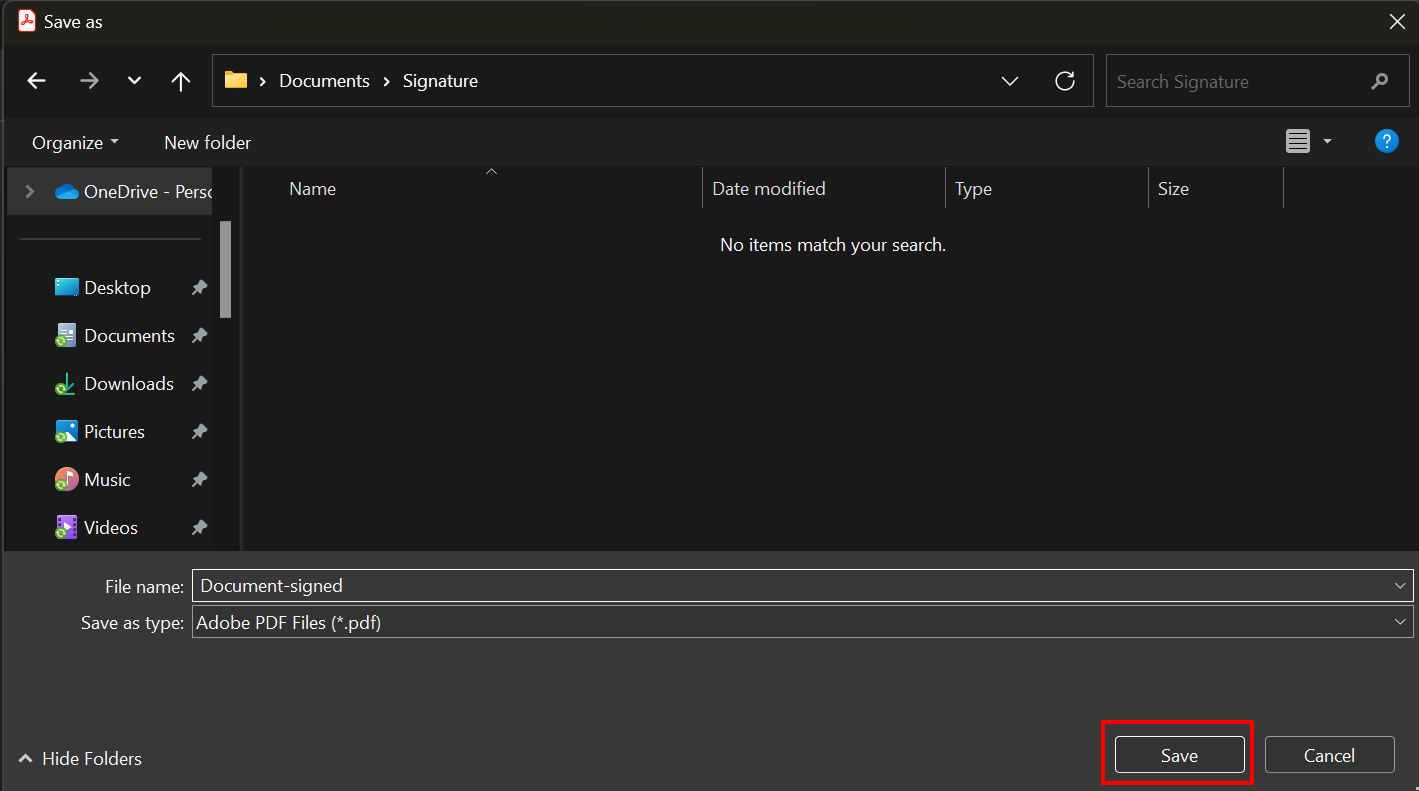Open the Save as type dropdown

point(1399,621)
